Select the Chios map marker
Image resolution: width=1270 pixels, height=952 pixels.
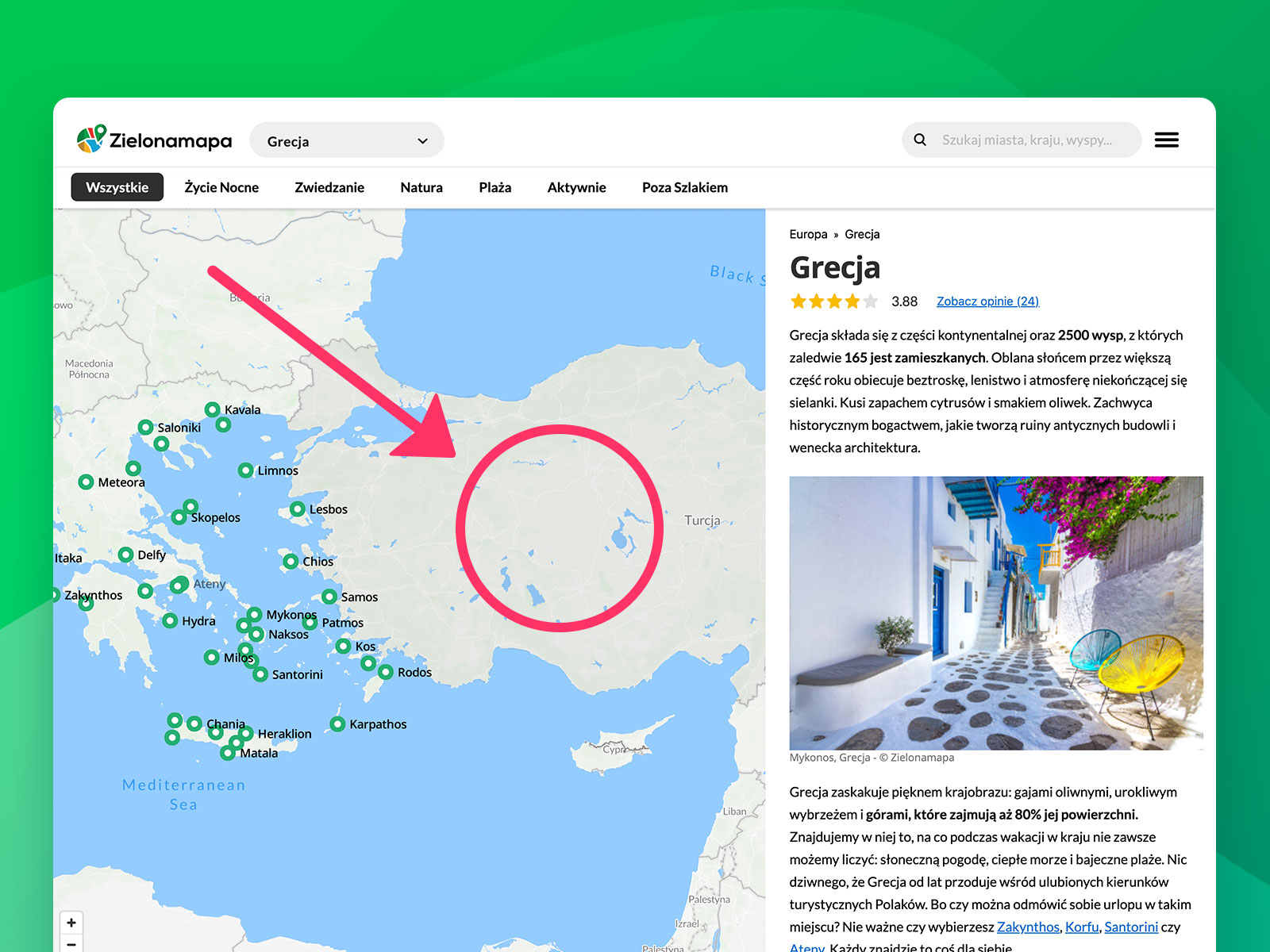291,561
